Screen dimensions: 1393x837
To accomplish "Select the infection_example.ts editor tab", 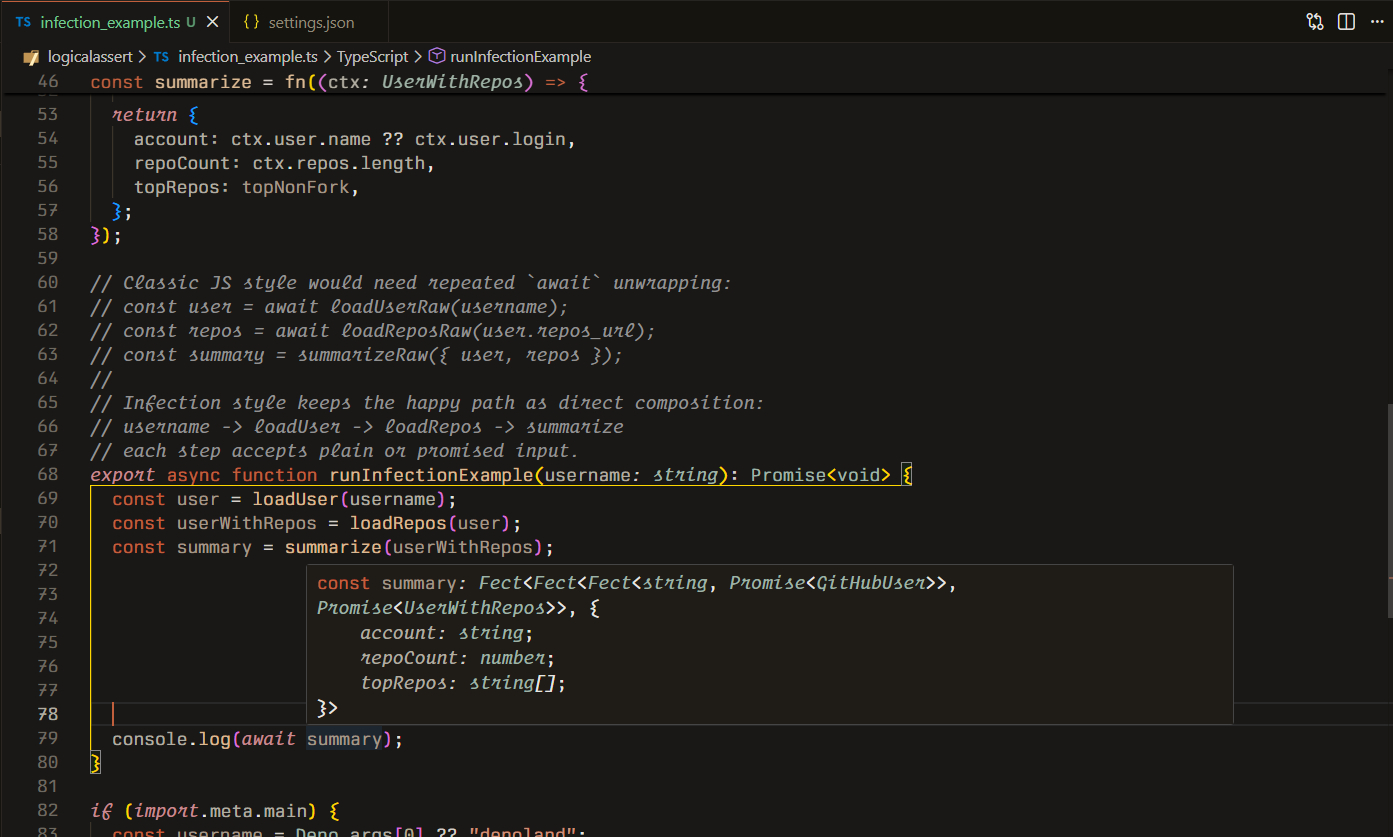I will 110,22.
